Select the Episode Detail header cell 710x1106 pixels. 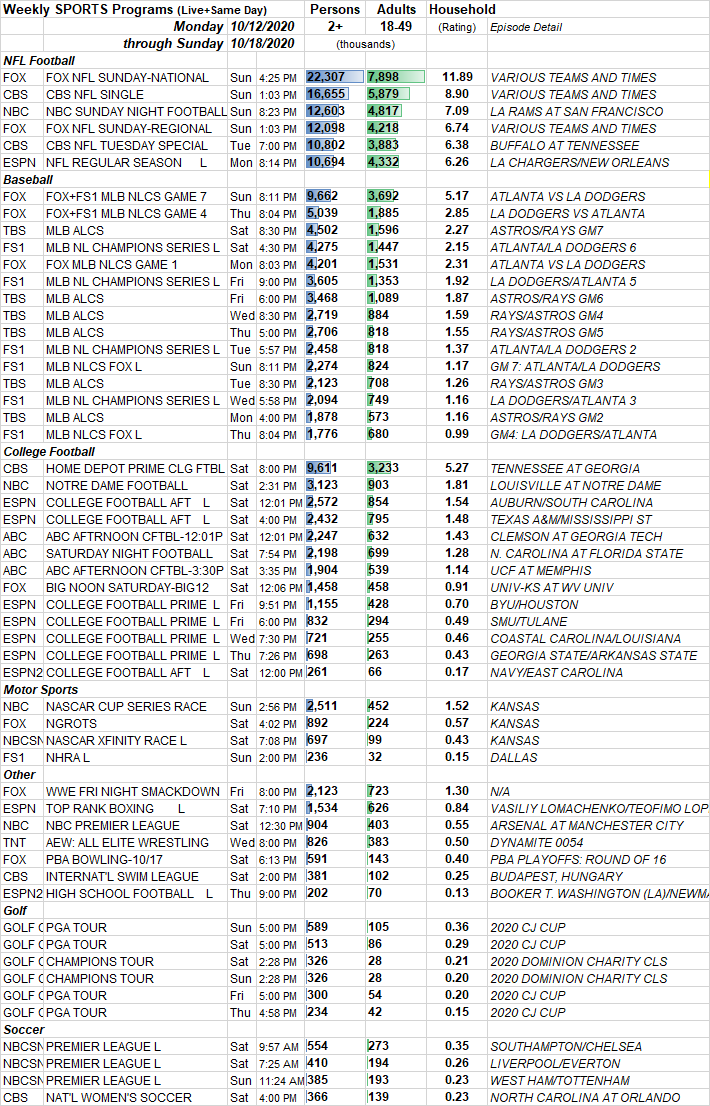(526, 27)
